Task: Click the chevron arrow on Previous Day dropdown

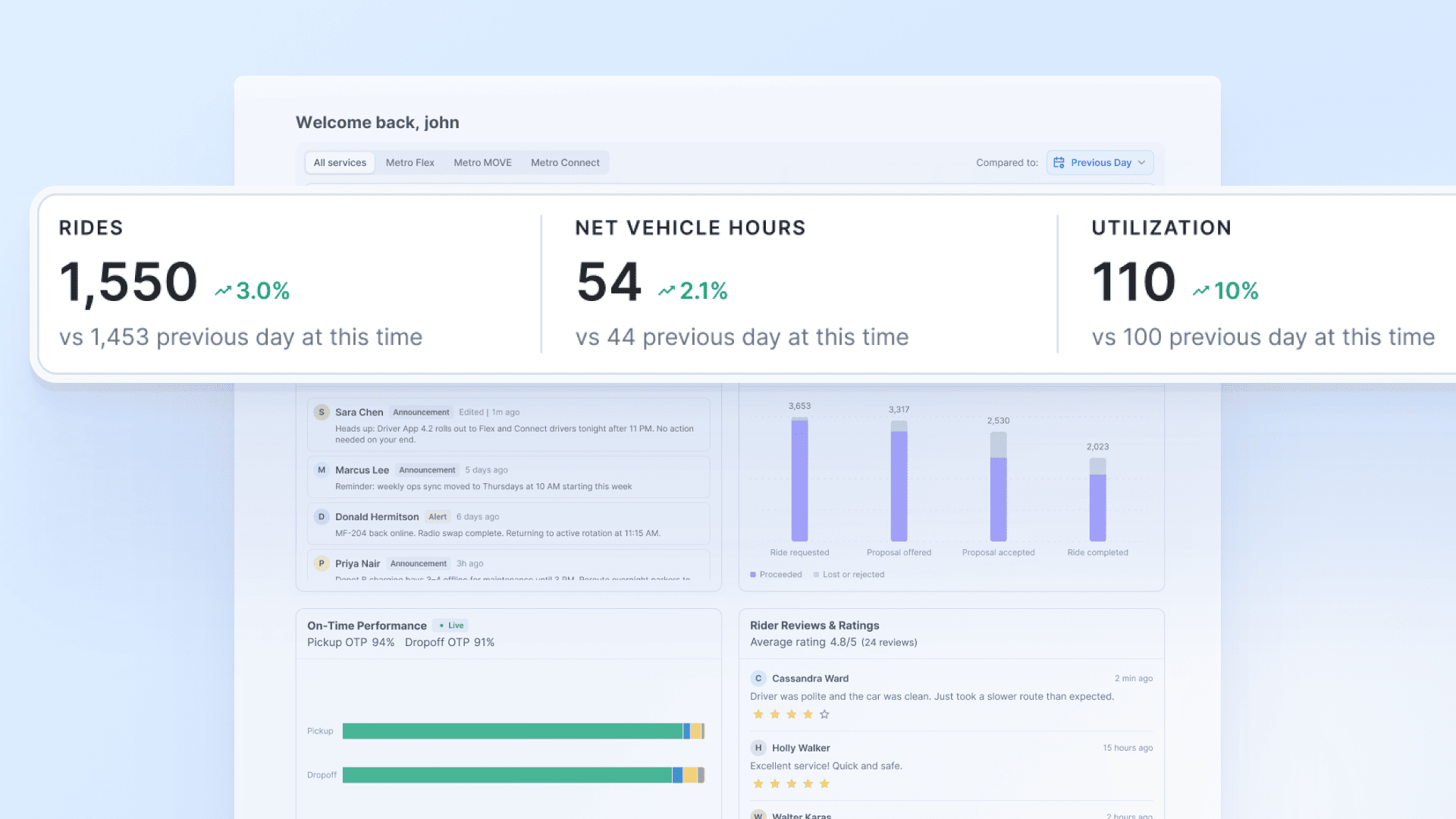Action: (1141, 162)
